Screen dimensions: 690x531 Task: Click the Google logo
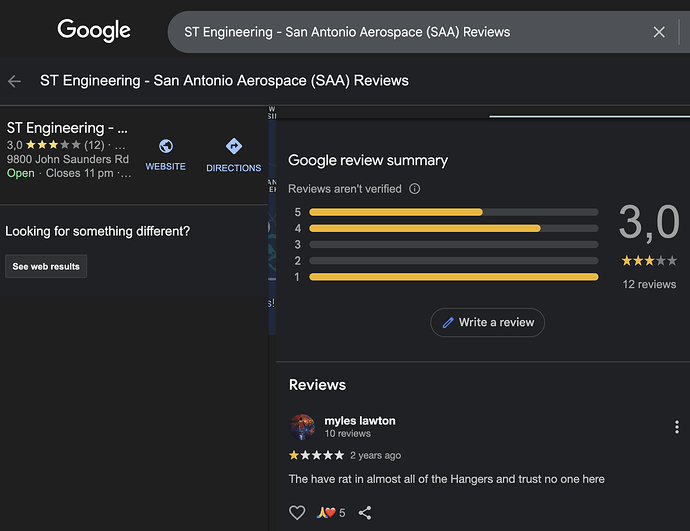94,31
